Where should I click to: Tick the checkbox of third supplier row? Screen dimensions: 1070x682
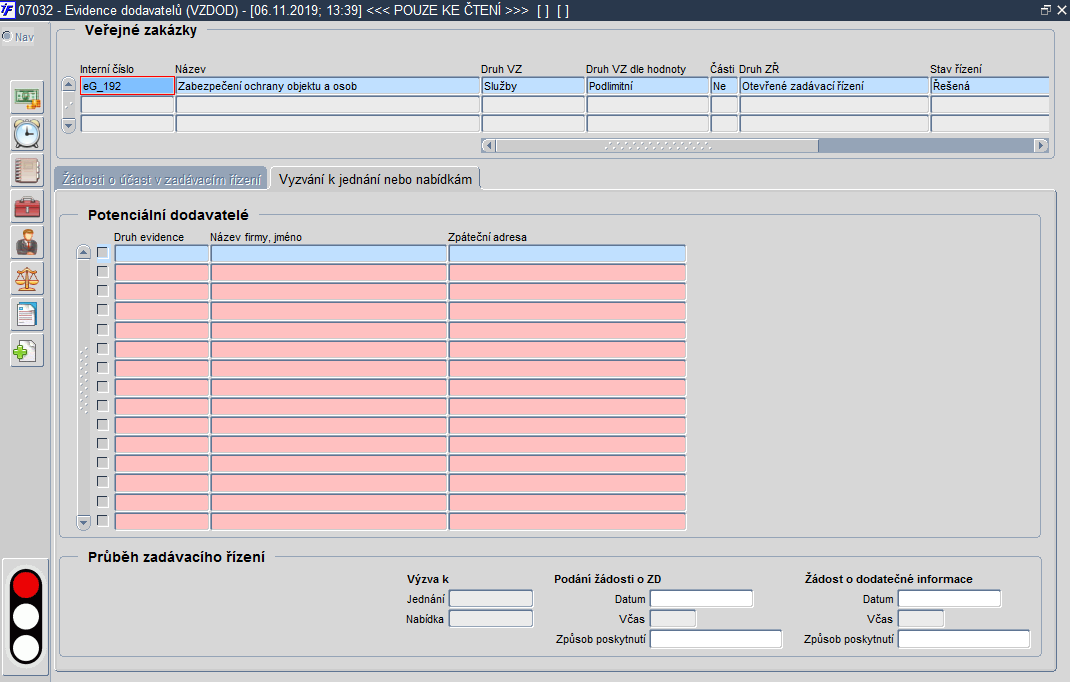(x=102, y=291)
